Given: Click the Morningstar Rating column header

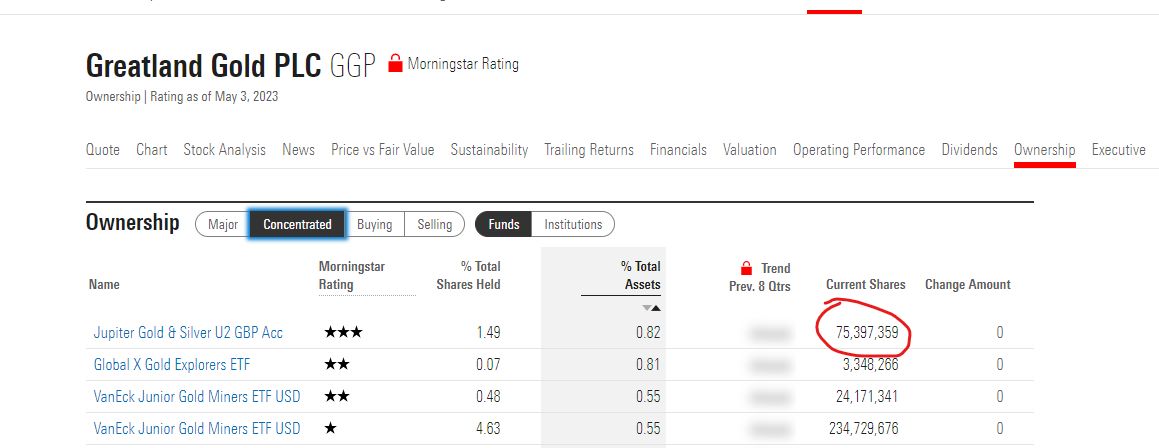Looking at the screenshot, I should [352, 276].
